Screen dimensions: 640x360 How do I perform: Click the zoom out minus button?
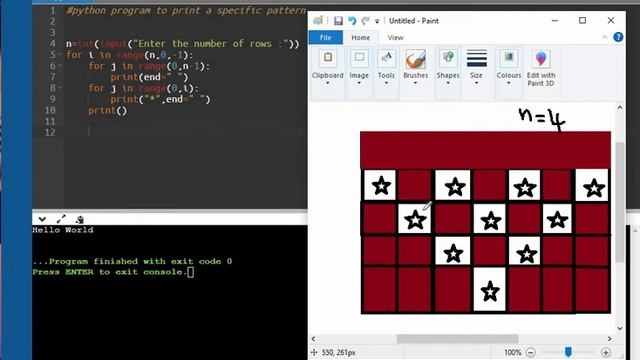(x=531, y=352)
